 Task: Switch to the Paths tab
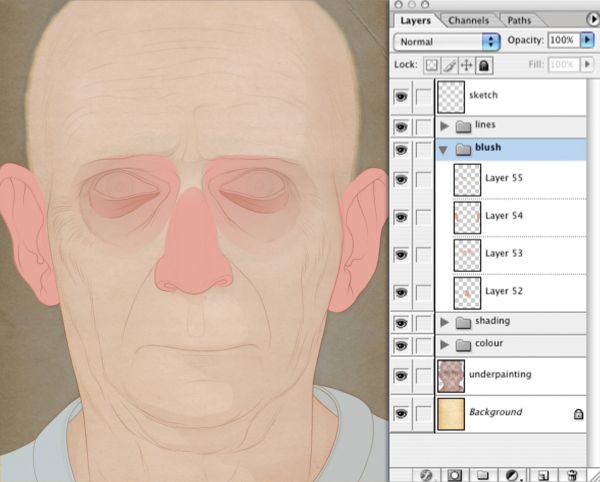point(519,20)
